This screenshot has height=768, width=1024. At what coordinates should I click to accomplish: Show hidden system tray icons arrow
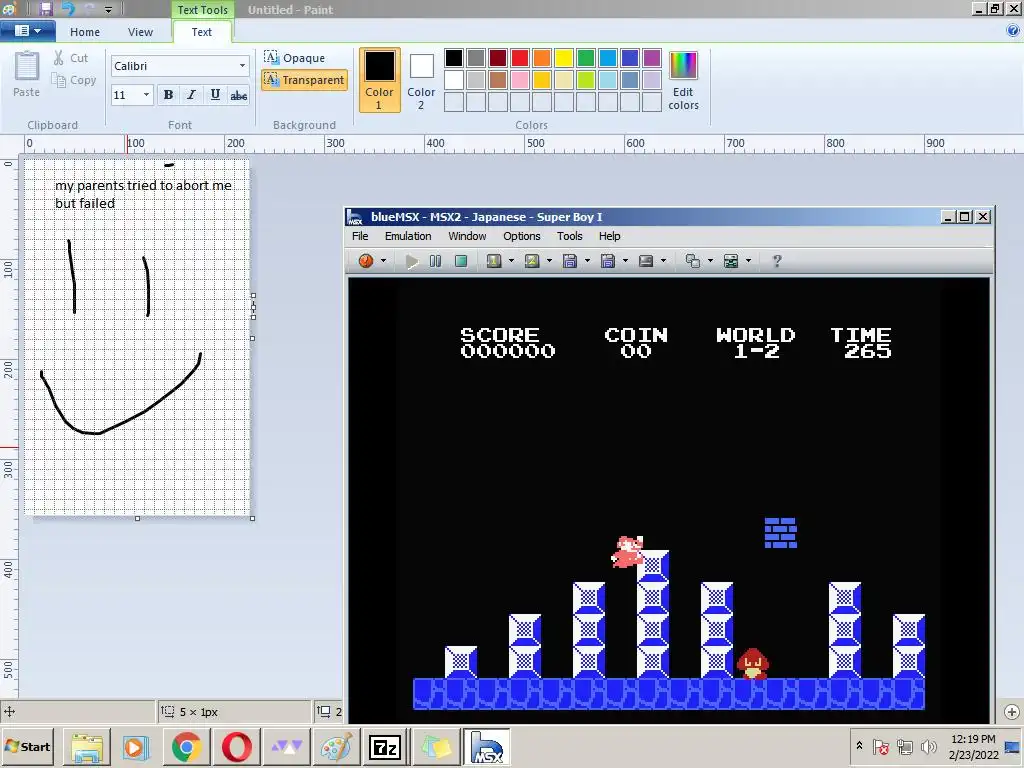pos(859,746)
